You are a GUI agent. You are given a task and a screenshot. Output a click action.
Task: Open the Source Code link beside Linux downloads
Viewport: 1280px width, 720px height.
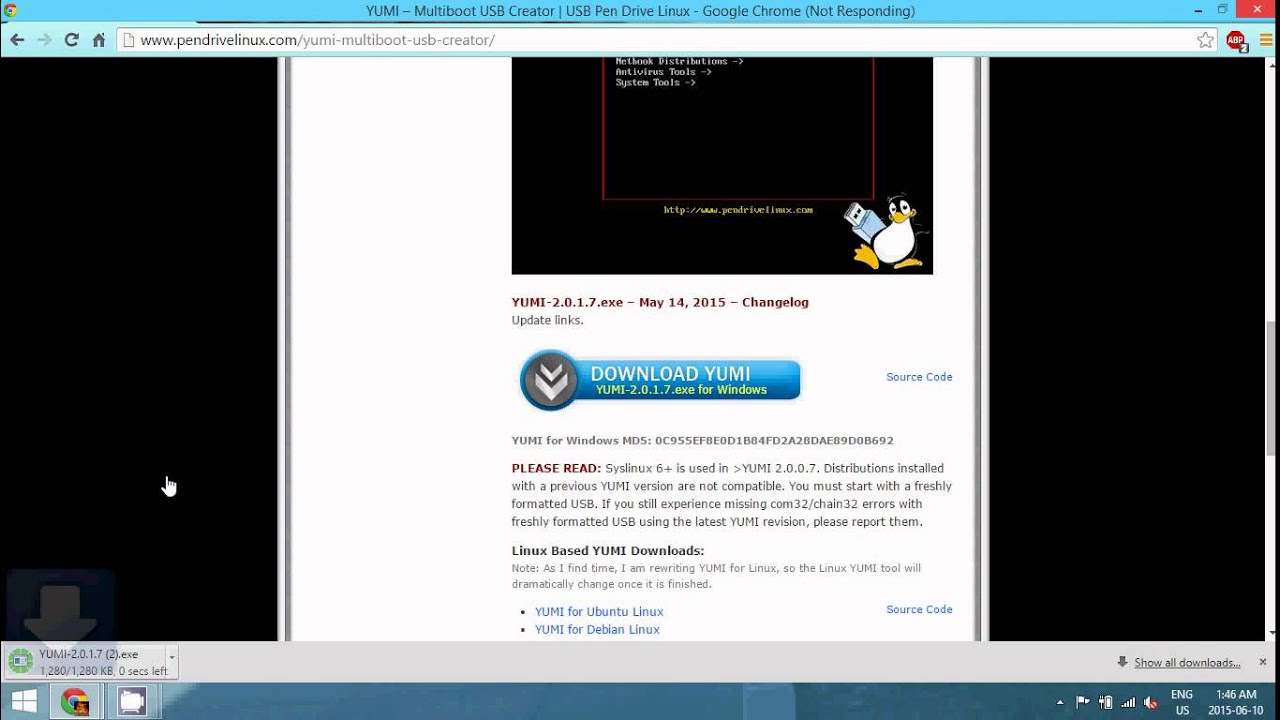point(919,609)
